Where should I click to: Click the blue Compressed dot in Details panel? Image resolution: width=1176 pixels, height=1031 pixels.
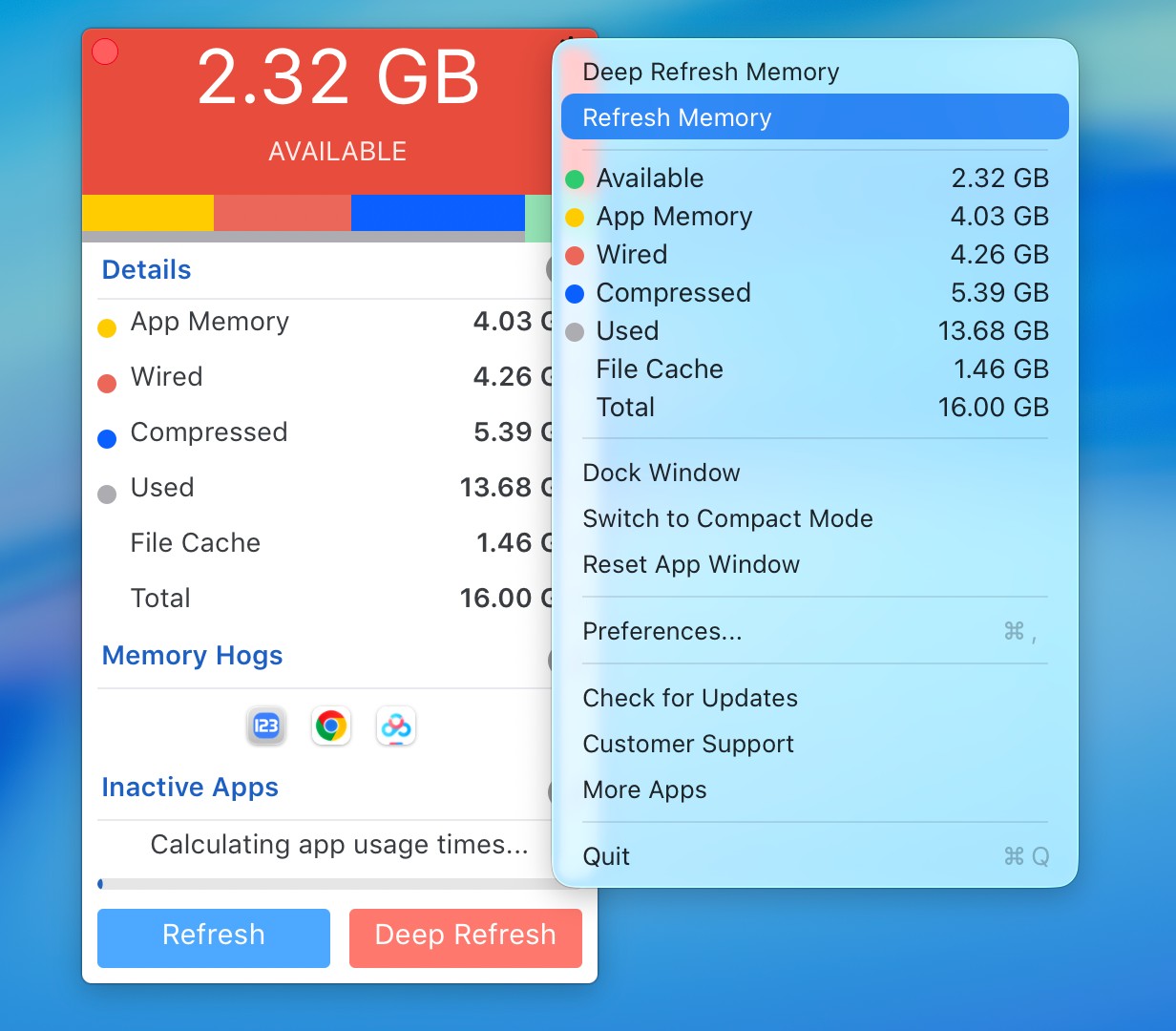pos(107,439)
